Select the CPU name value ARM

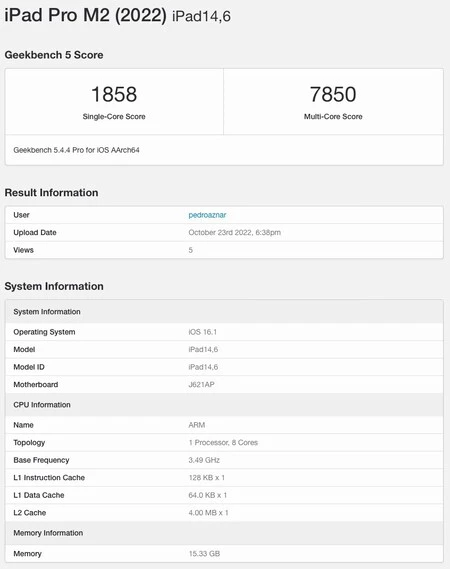pos(197,425)
